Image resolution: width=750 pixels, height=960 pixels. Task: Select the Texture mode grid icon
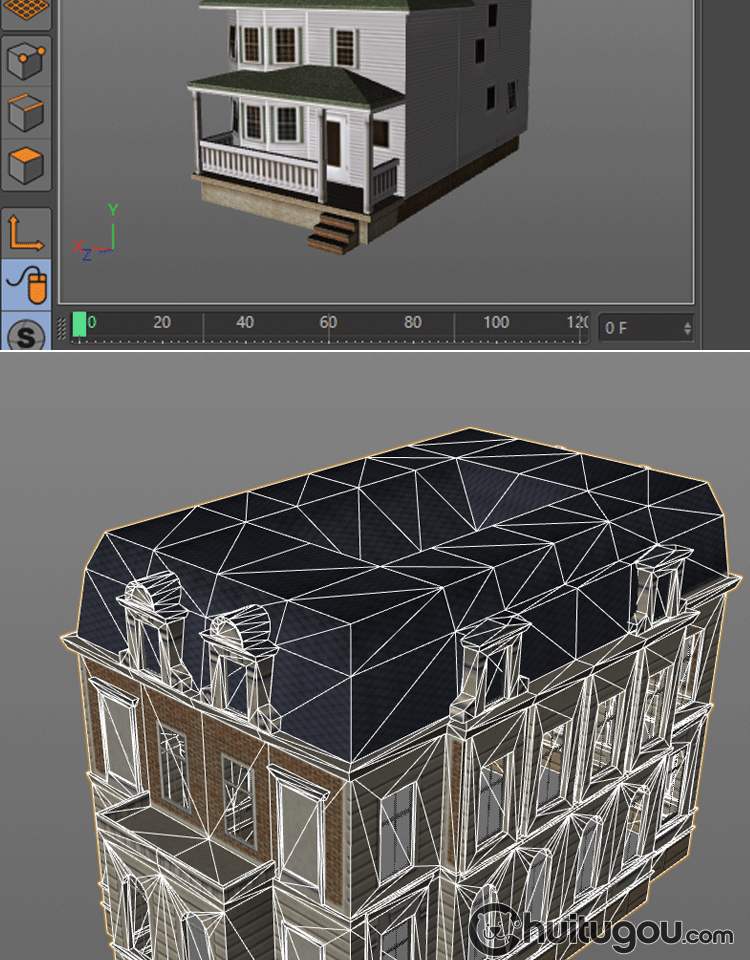[25, 12]
